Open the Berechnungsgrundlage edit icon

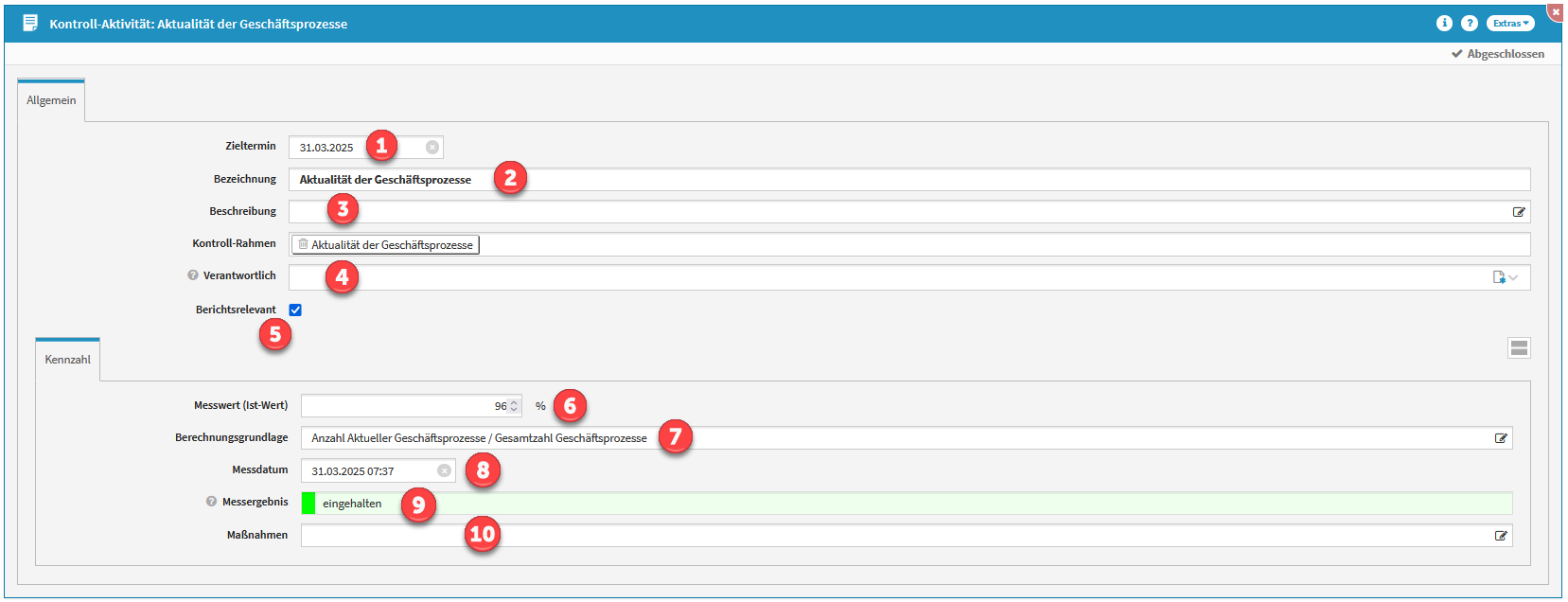1501,438
